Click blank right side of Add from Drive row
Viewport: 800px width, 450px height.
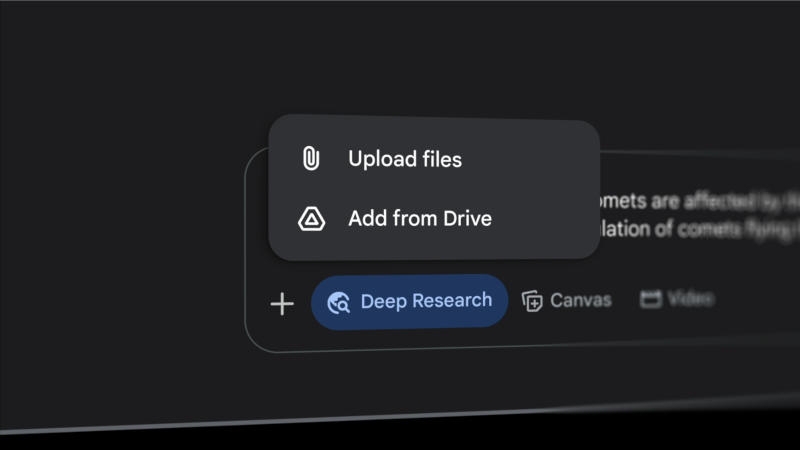(x=550, y=218)
